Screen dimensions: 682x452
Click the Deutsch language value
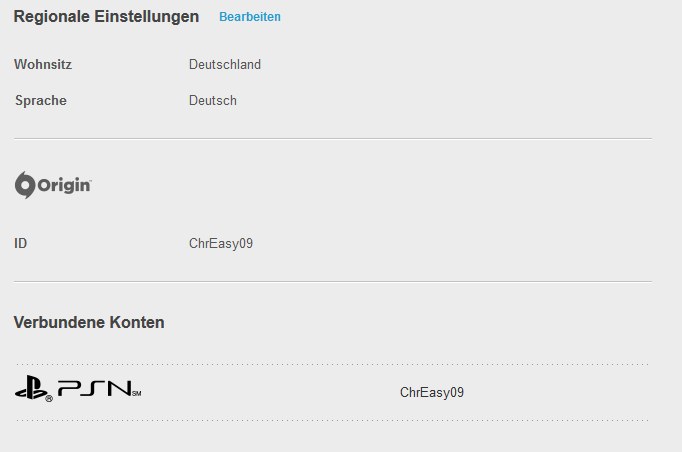pos(213,100)
